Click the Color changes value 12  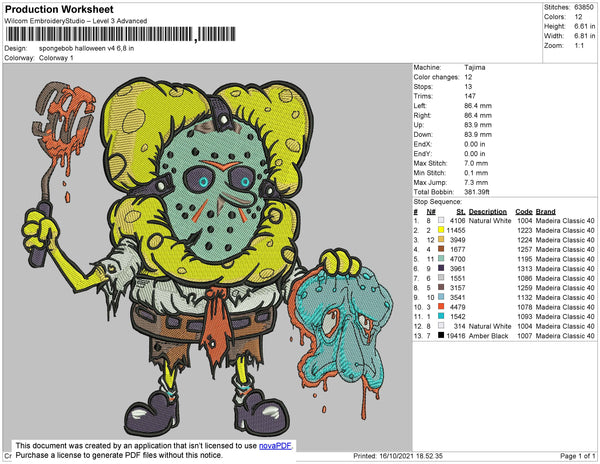tap(468, 77)
